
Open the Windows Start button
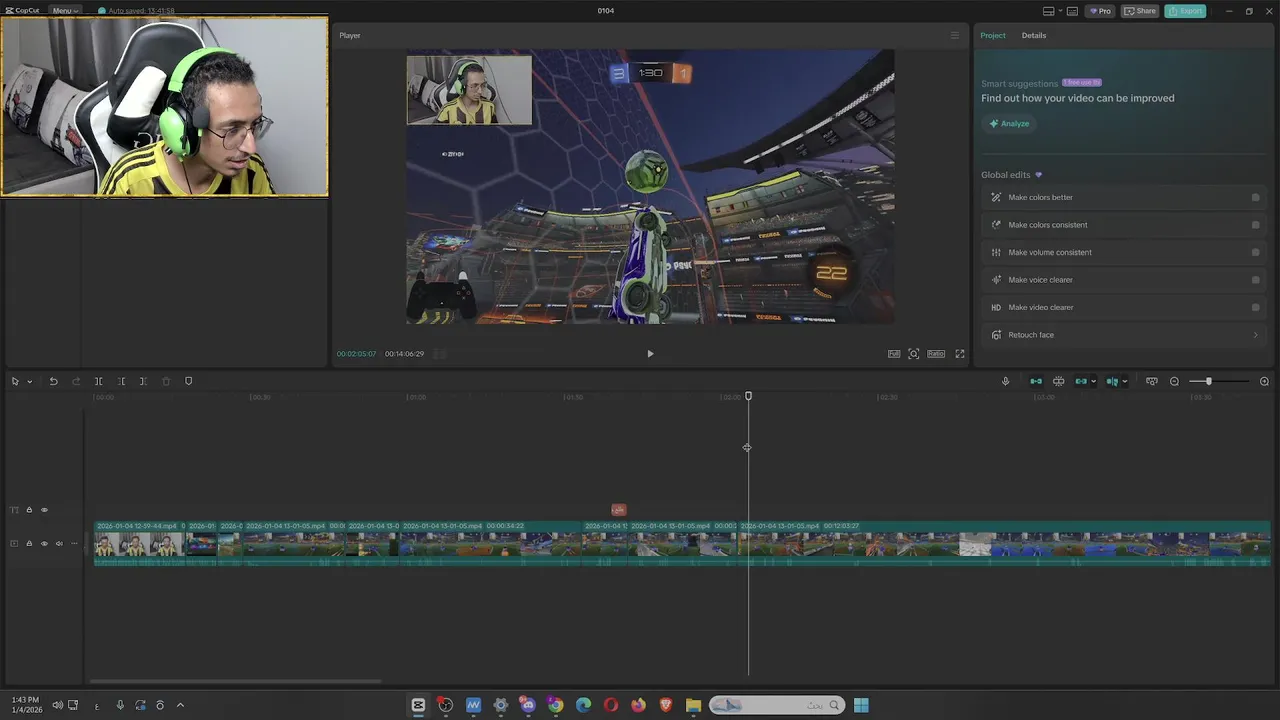pos(861,705)
